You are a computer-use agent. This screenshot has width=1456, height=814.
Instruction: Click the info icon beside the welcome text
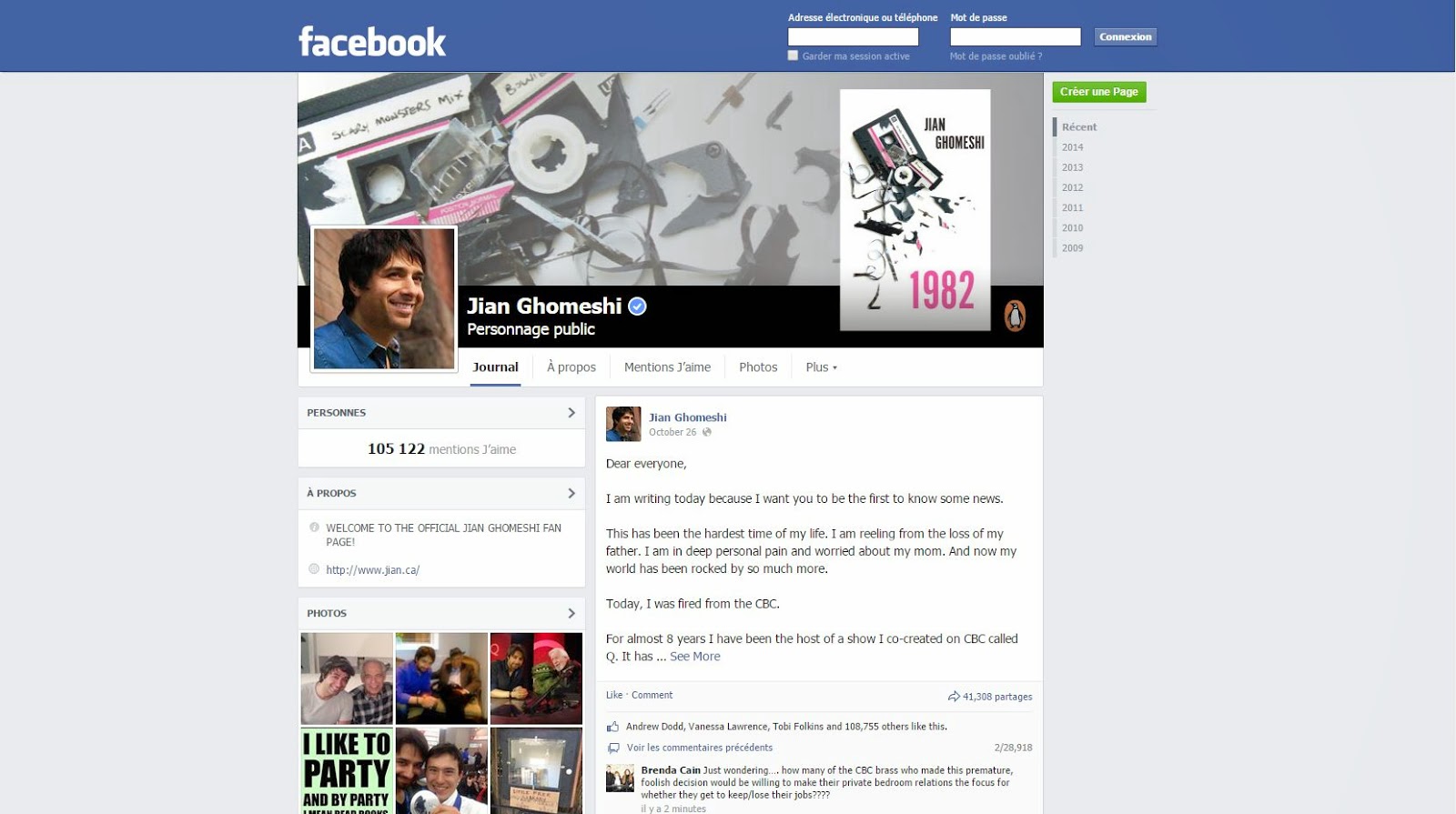tap(314, 528)
